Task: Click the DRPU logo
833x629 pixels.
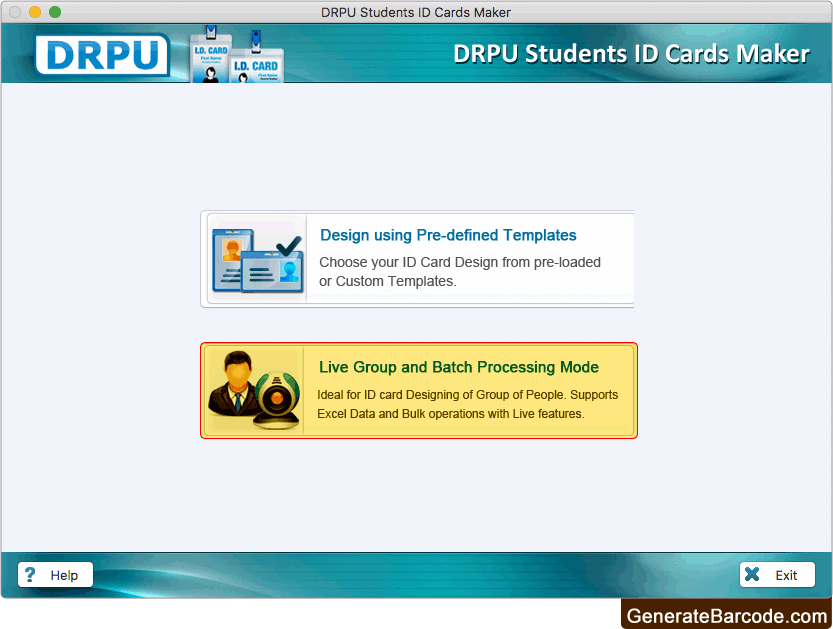Action: tap(103, 55)
